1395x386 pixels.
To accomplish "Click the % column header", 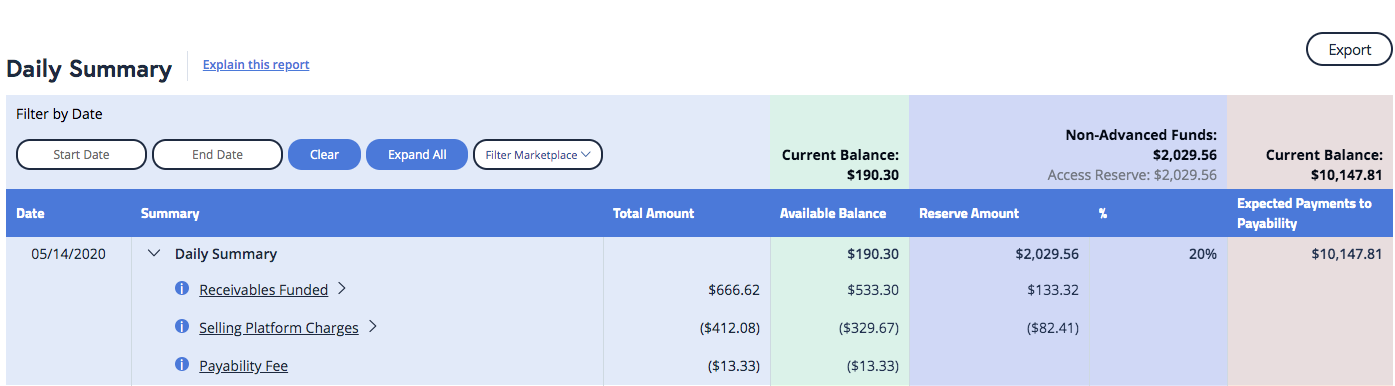I will [x=1102, y=213].
